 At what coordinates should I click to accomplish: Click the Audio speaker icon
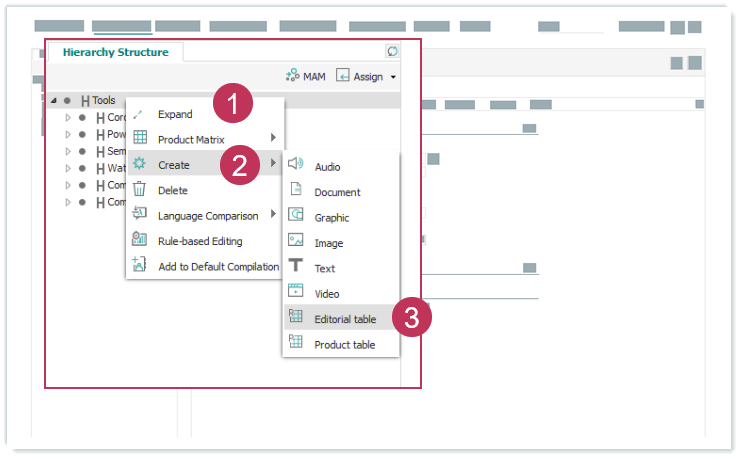295,165
